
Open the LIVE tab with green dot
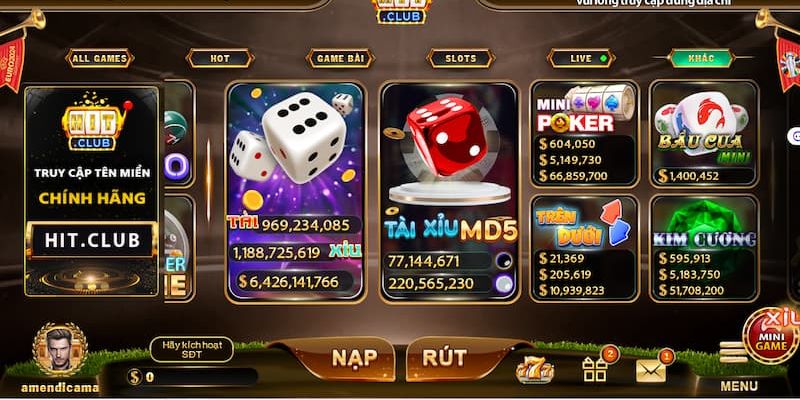[x=582, y=58]
